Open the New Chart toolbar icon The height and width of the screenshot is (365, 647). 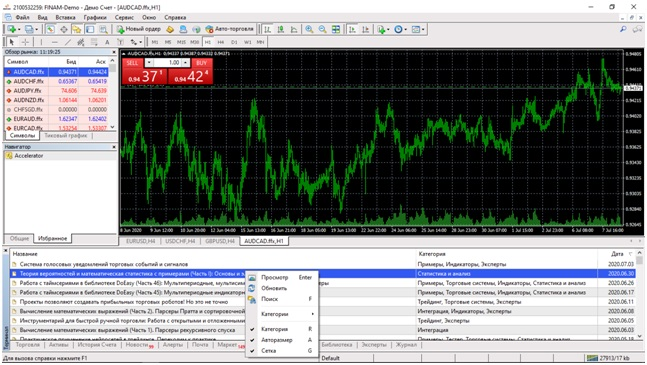click(x=12, y=29)
